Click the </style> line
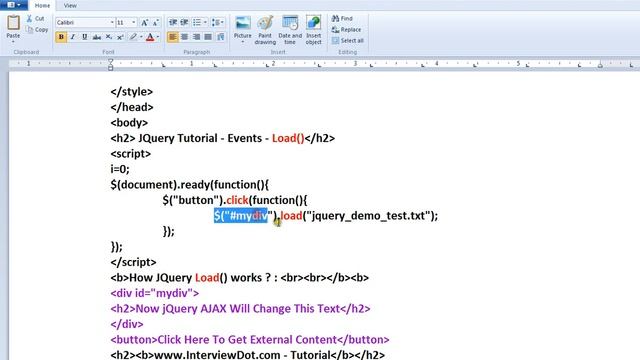The width and height of the screenshot is (640, 360). click(131, 91)
